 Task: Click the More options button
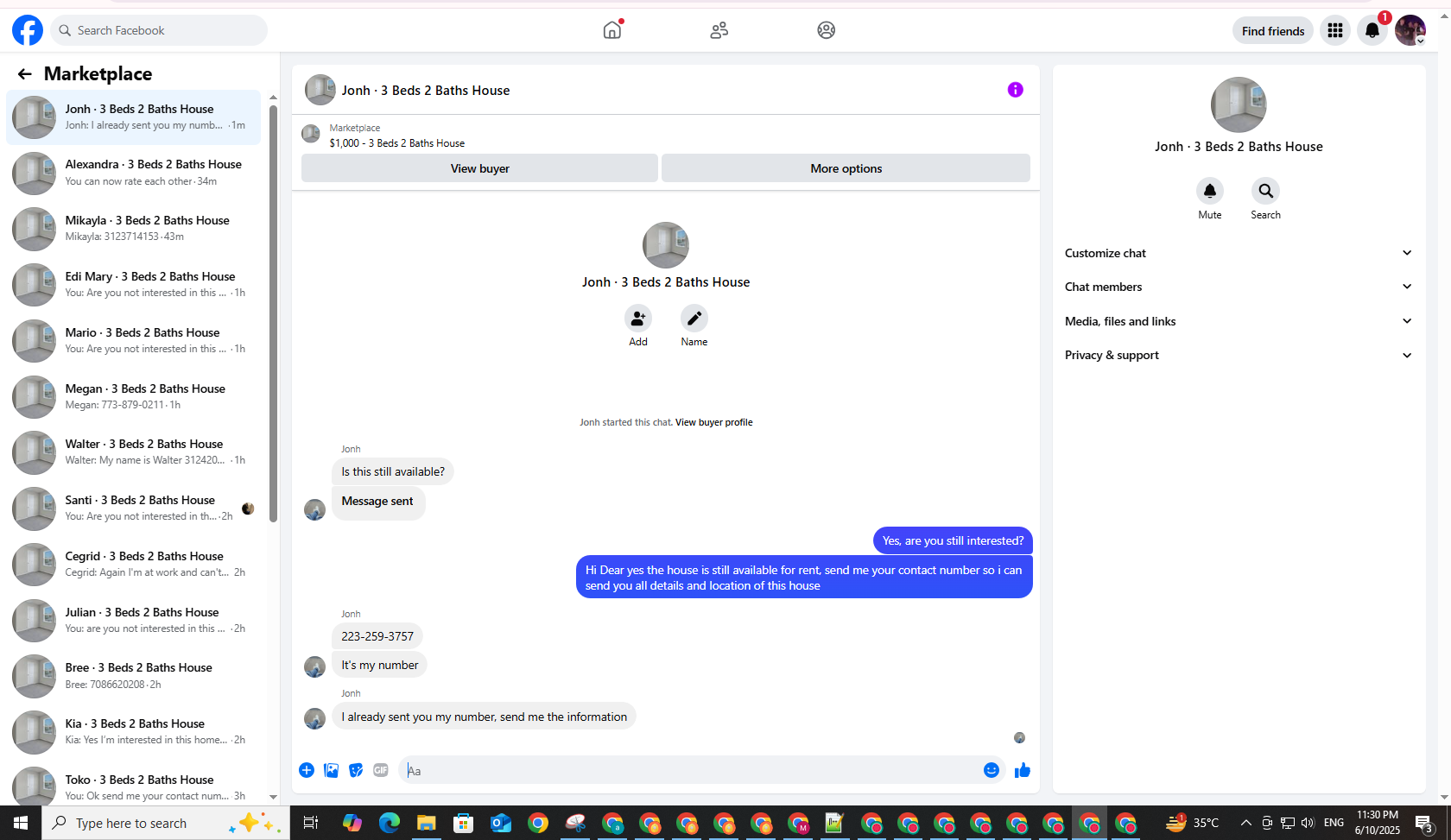tap(846, 168)
